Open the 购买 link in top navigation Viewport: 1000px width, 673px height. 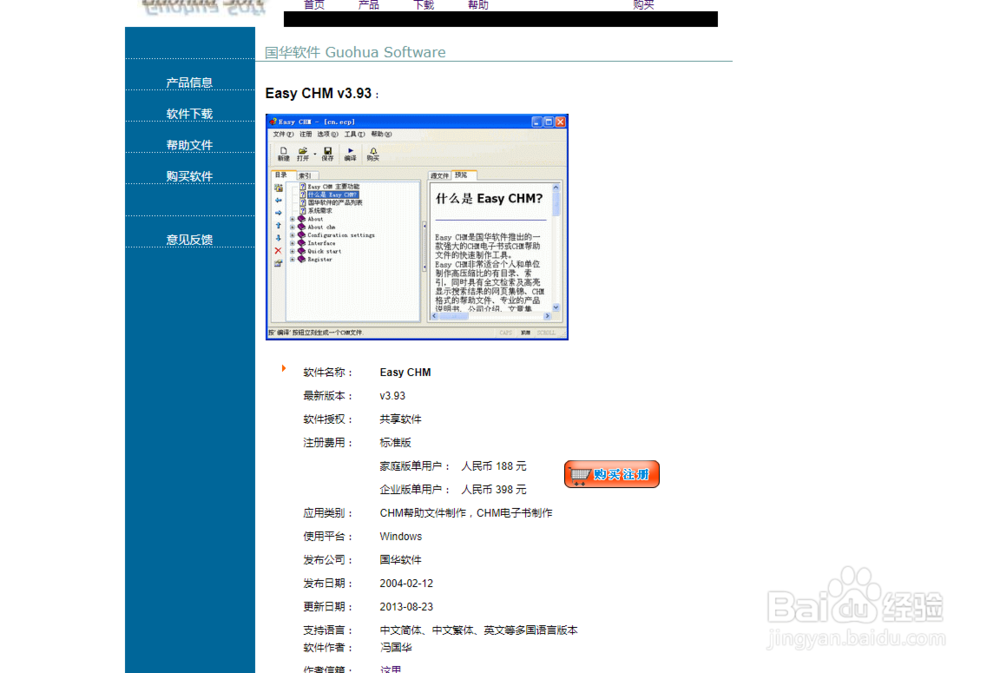[x=643, y=4]
